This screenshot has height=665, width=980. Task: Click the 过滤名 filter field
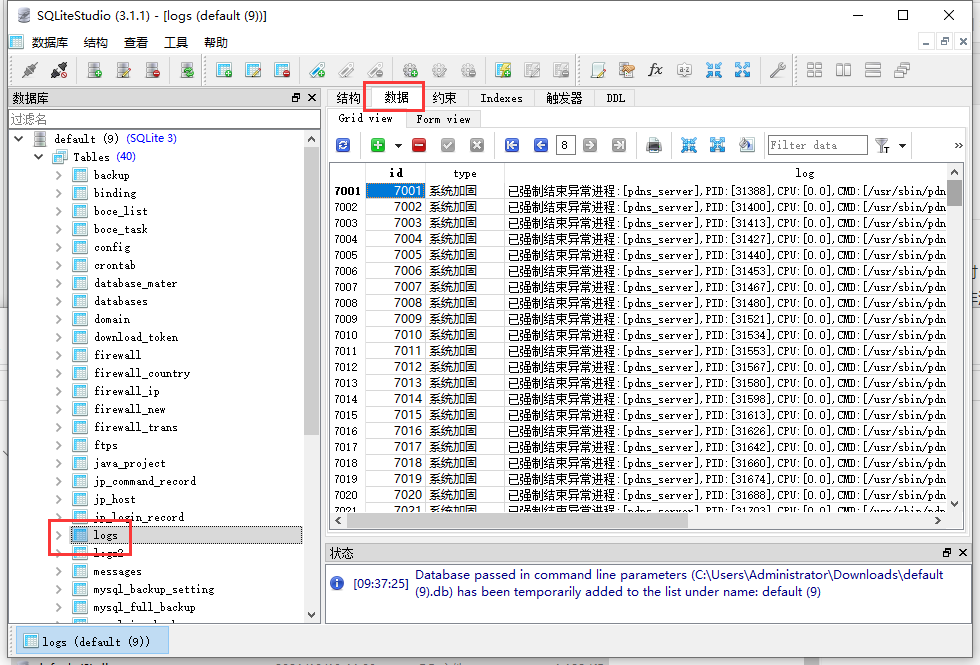164,119
